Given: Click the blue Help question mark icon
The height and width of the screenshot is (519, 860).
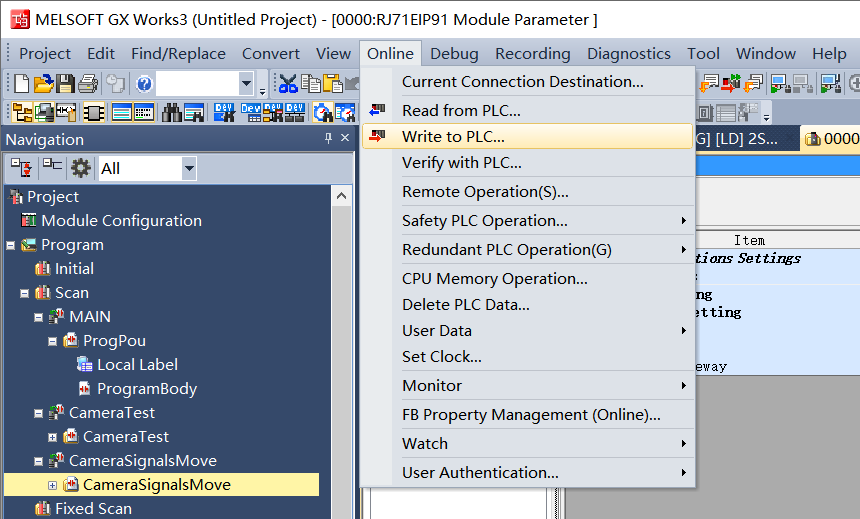Looking at the screenshot, I should (144, 84).
